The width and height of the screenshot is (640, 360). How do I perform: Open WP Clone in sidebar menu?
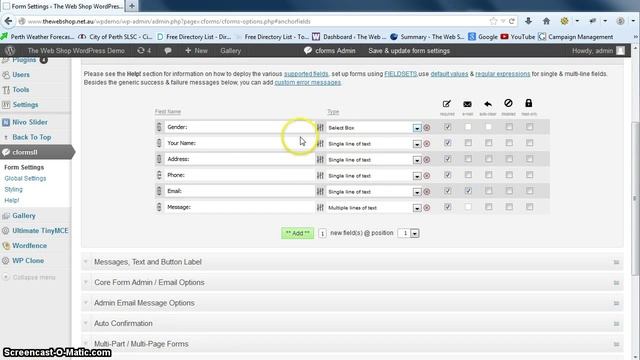click(28, 260)
